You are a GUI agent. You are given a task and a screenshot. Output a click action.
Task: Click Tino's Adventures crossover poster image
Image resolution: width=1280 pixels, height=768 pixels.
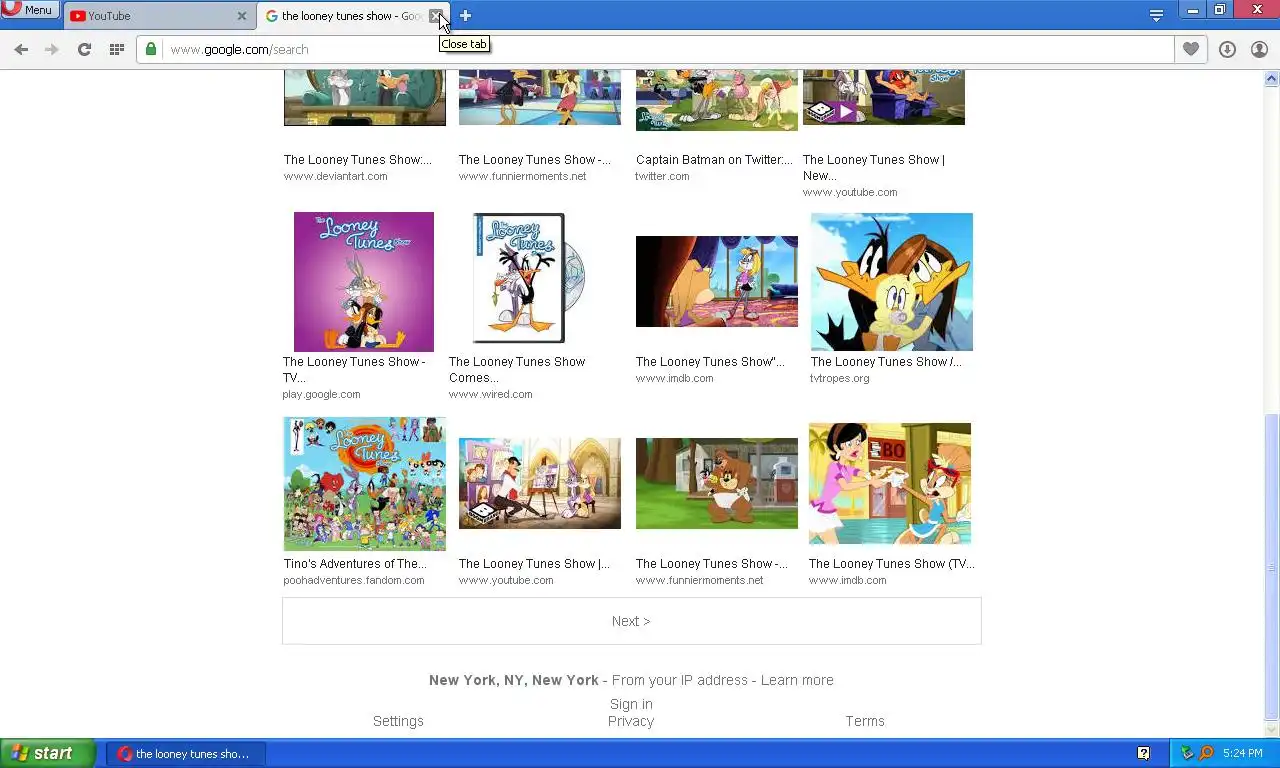click(365, 484)
